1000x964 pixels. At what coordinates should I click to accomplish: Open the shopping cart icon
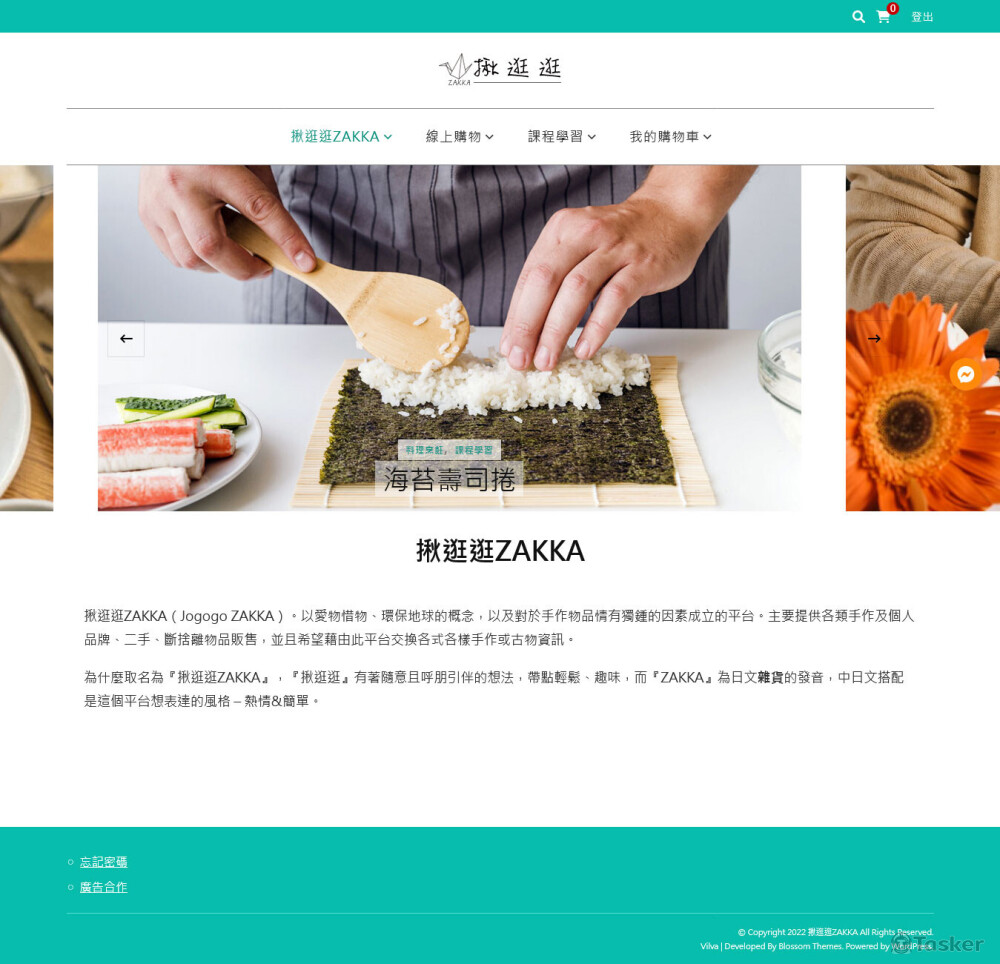(x=883, y=18)
